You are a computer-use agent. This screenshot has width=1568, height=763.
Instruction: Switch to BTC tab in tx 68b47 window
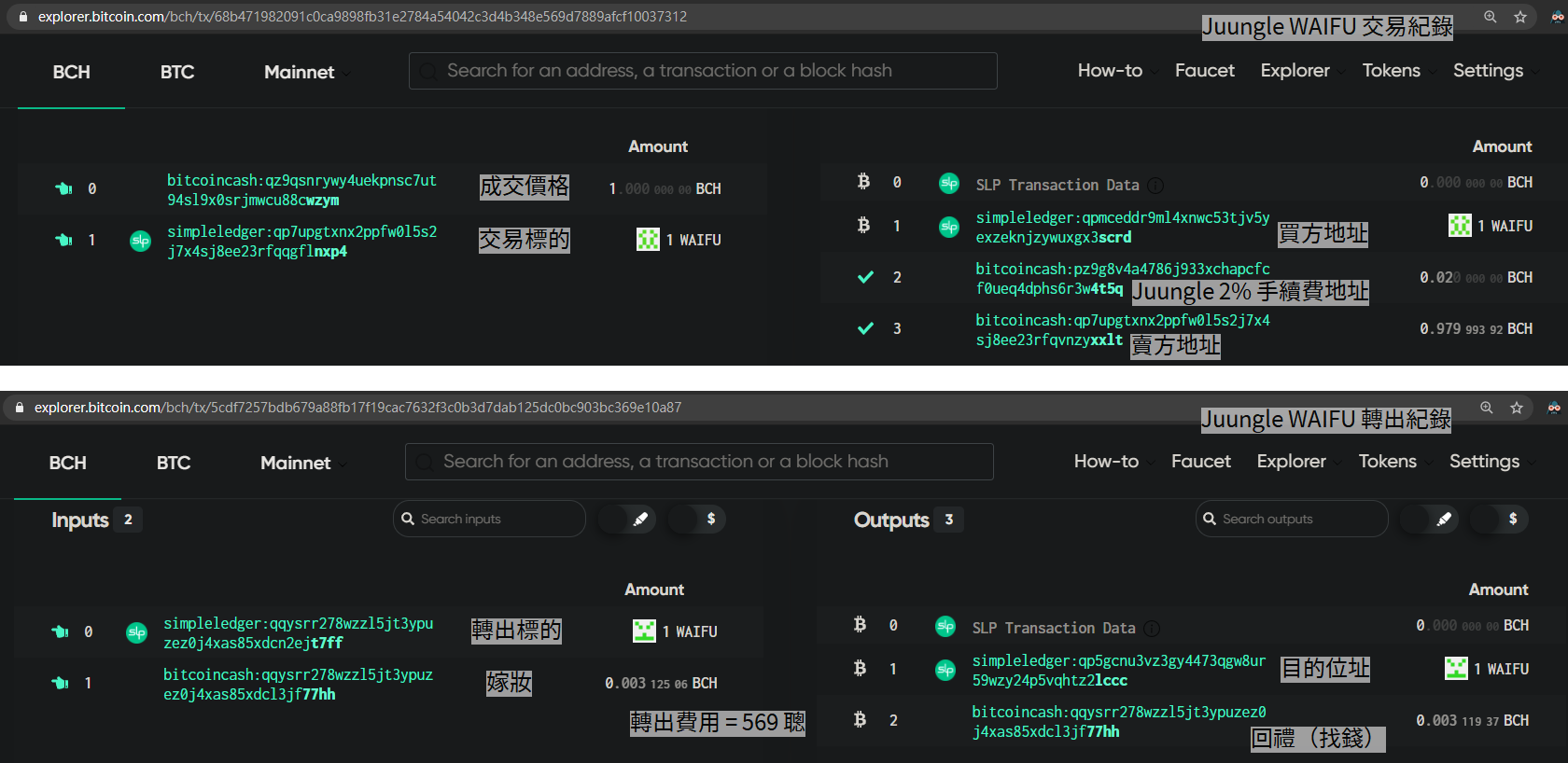(x=177, y=72)
